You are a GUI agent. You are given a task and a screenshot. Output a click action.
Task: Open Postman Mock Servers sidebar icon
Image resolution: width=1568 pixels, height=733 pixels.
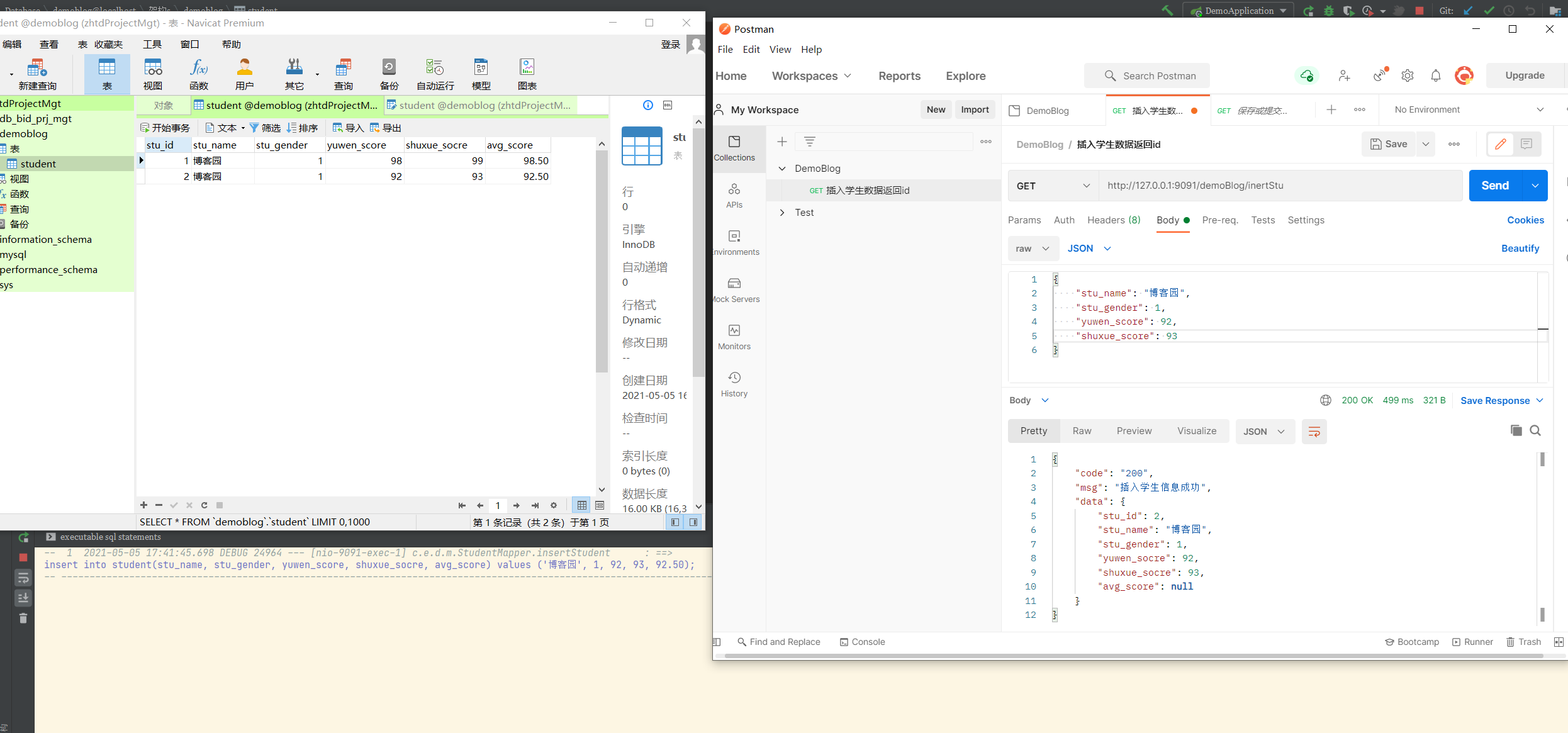pos(734,290)
